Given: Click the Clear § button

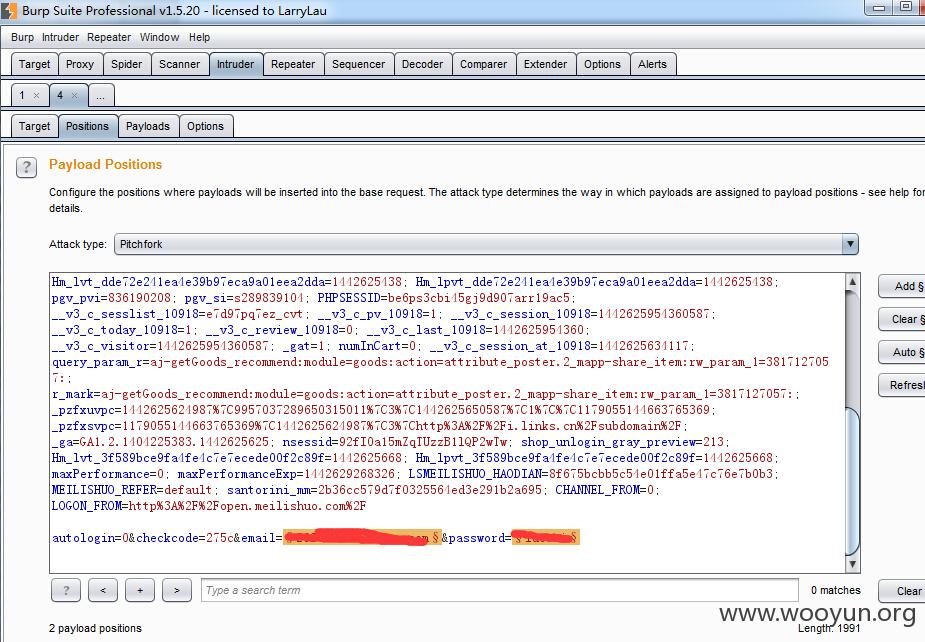Looking at the screenshot, I should pyautogui.click(x=902, y=319).
